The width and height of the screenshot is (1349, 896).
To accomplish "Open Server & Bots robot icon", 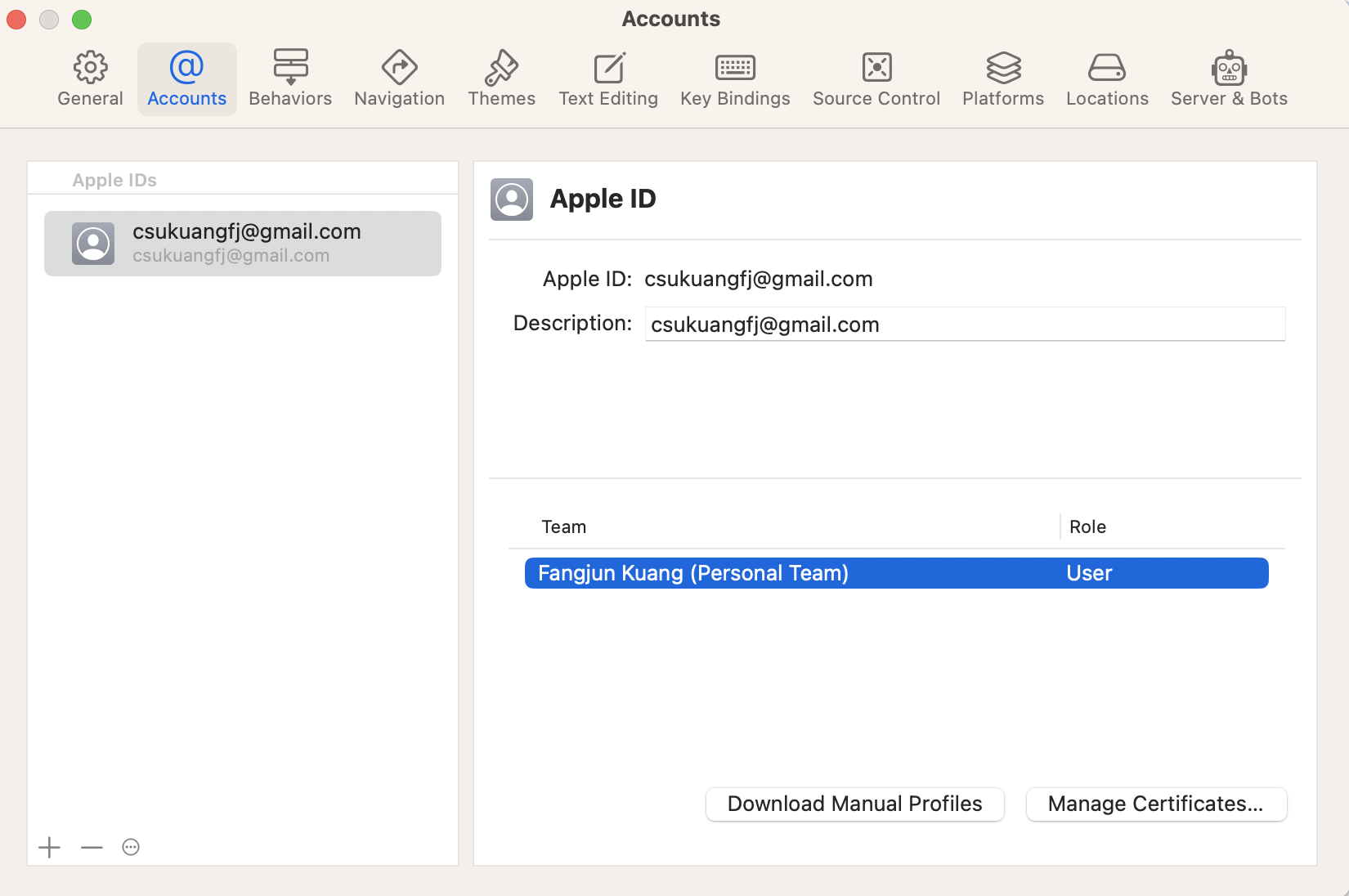I will pyautogui.click(x=1229, y=67).
